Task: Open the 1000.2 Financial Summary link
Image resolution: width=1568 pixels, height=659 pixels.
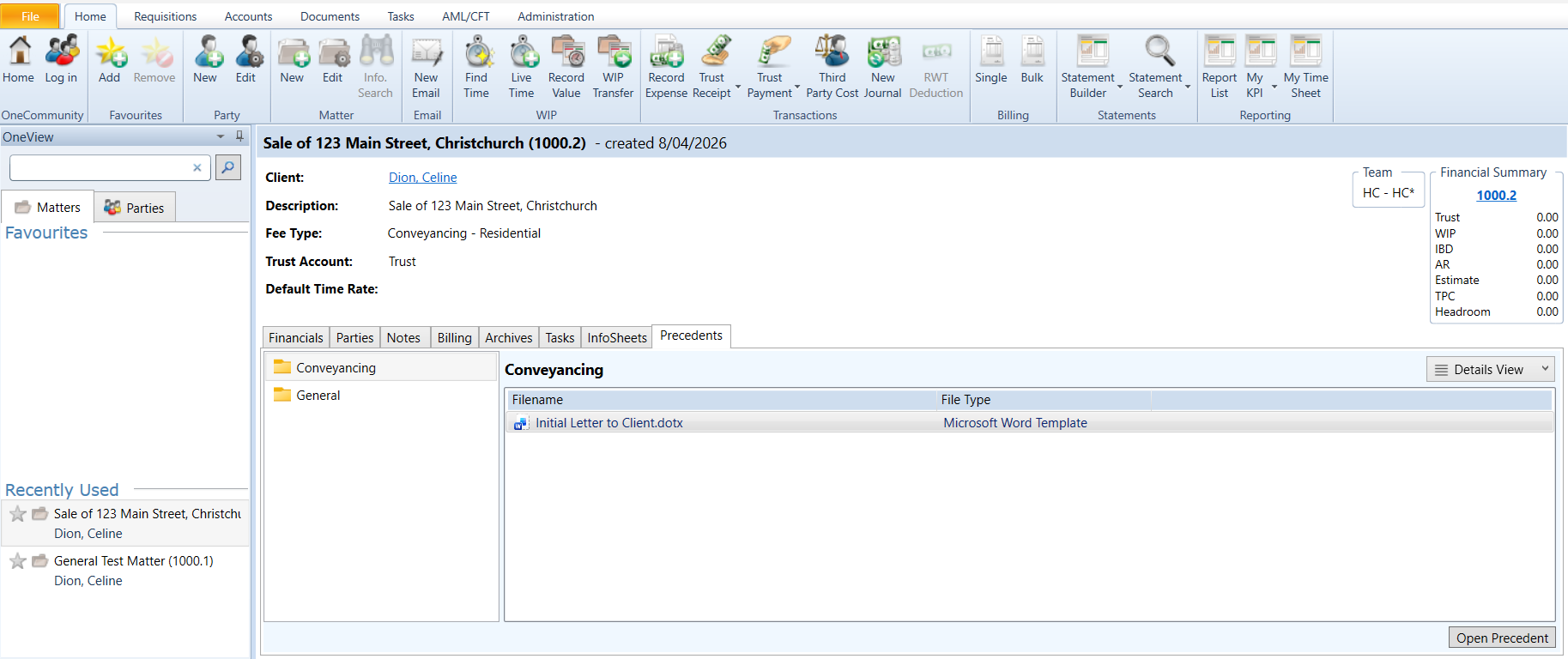Action: point(1497,196)
